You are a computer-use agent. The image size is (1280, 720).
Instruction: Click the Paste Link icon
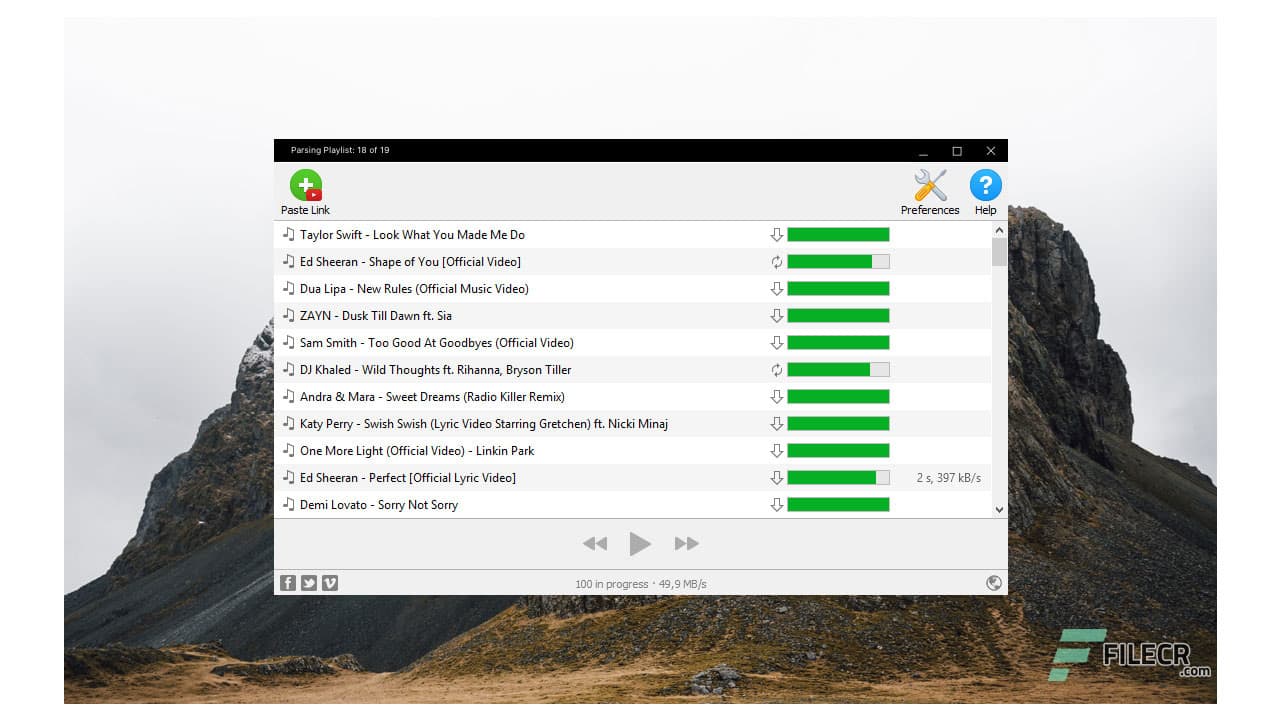click(305, 185)
